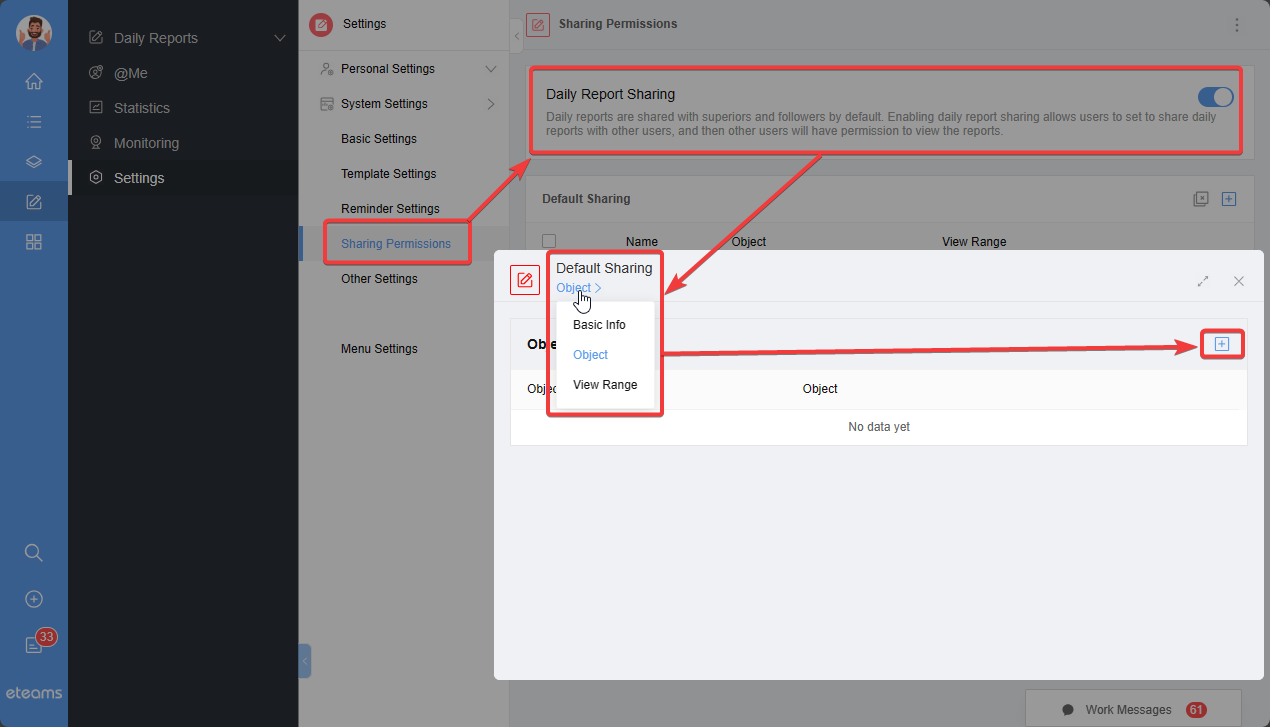Check the select-all checkbox in table header
The height and width of the screenshot is (727, 1270).
(549, 241)
